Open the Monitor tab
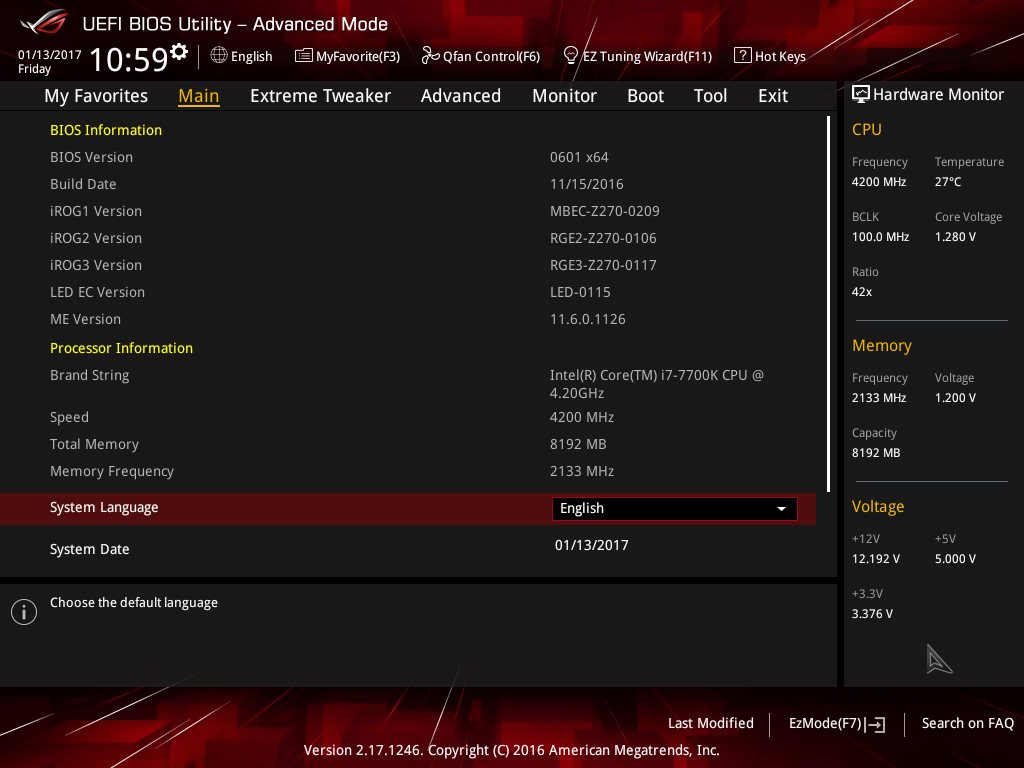Image resolution: width=1024 pixels, height=768 pixels. [x=564, y=96]
